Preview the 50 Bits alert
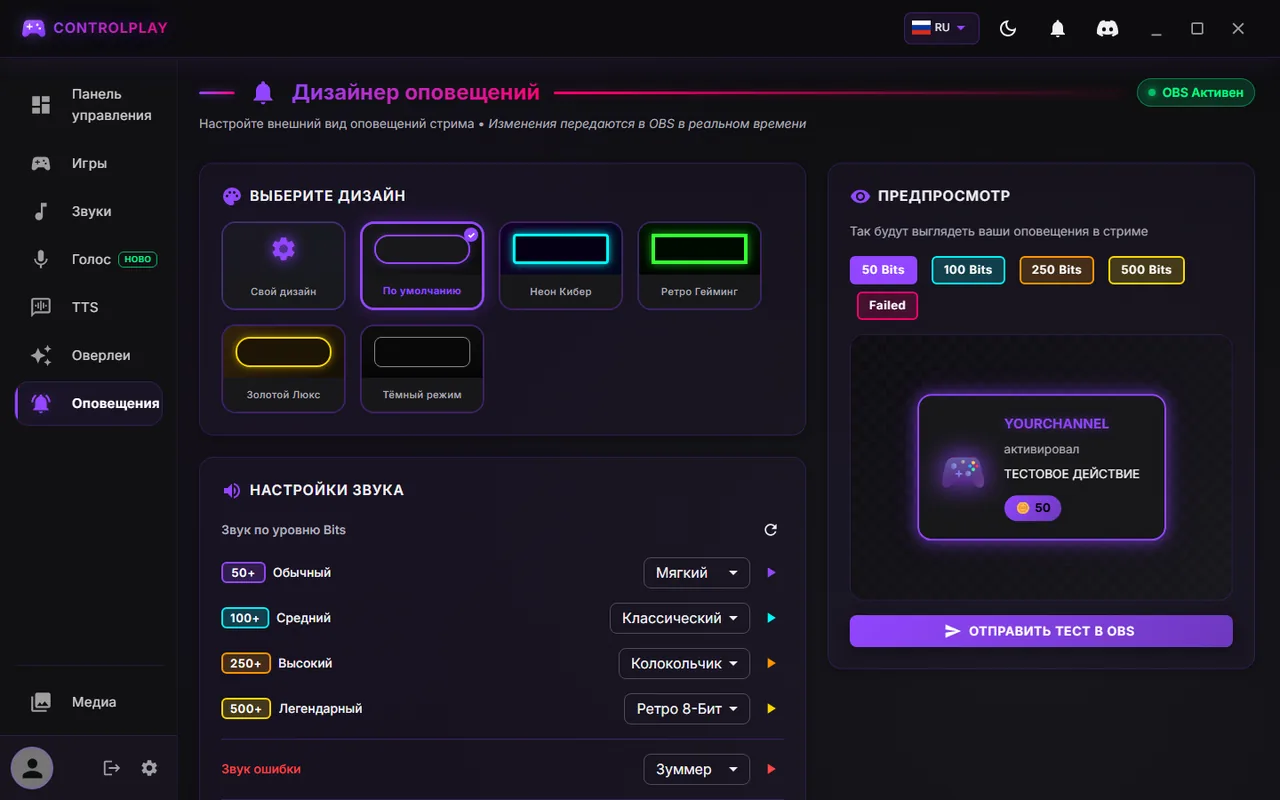This screenshot has height=800, width=1280. (883, 270)
